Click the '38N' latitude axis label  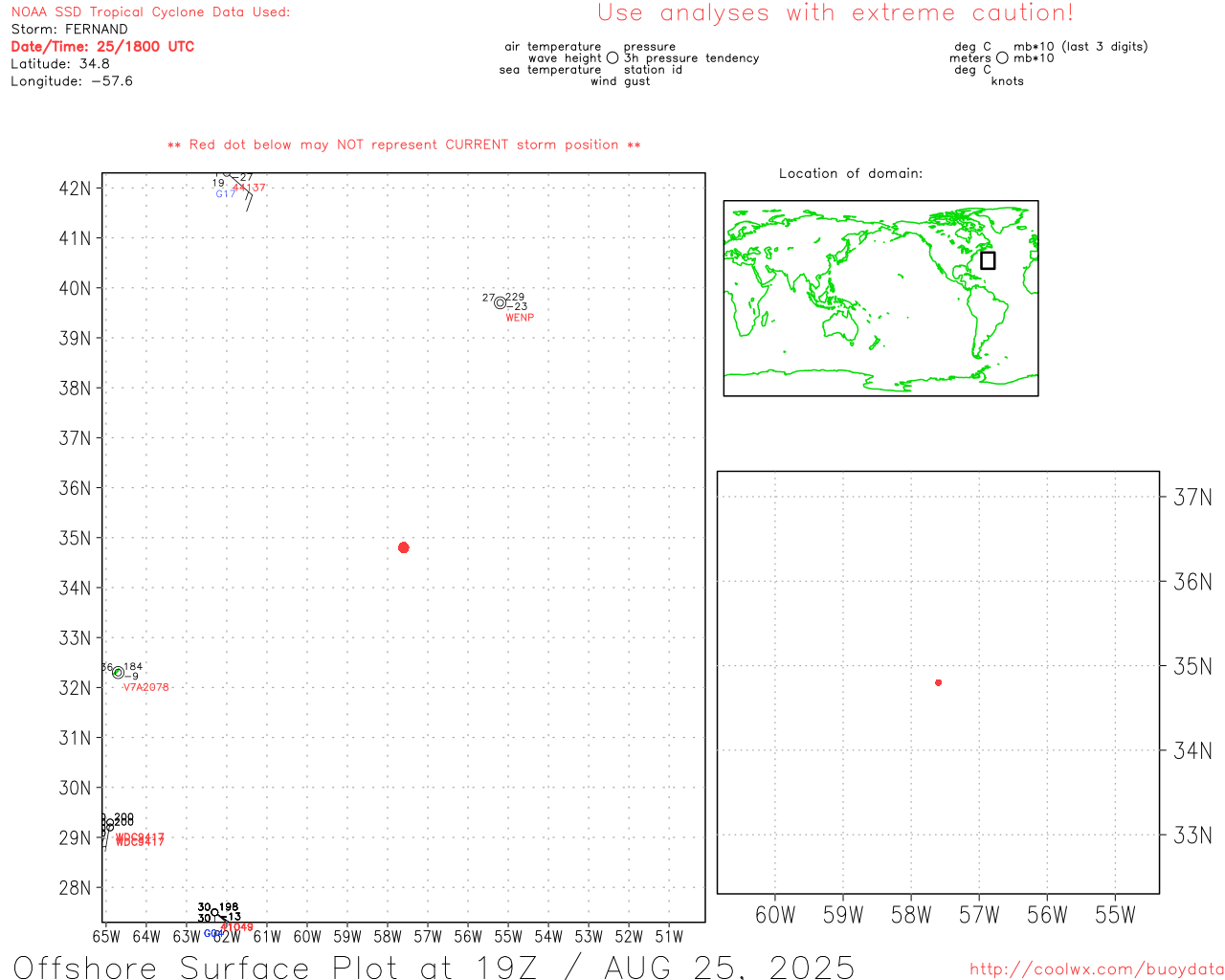point(75,388)
